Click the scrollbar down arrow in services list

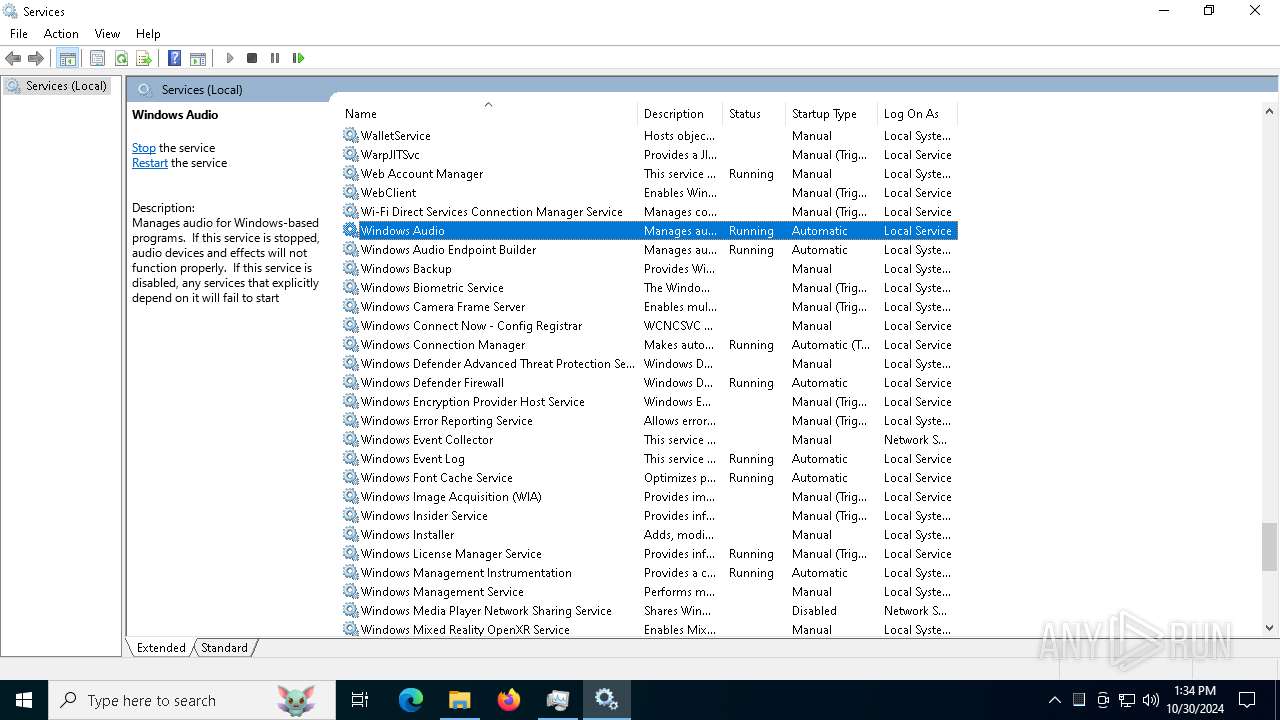pyautogui.click(x=1269, y=628)
